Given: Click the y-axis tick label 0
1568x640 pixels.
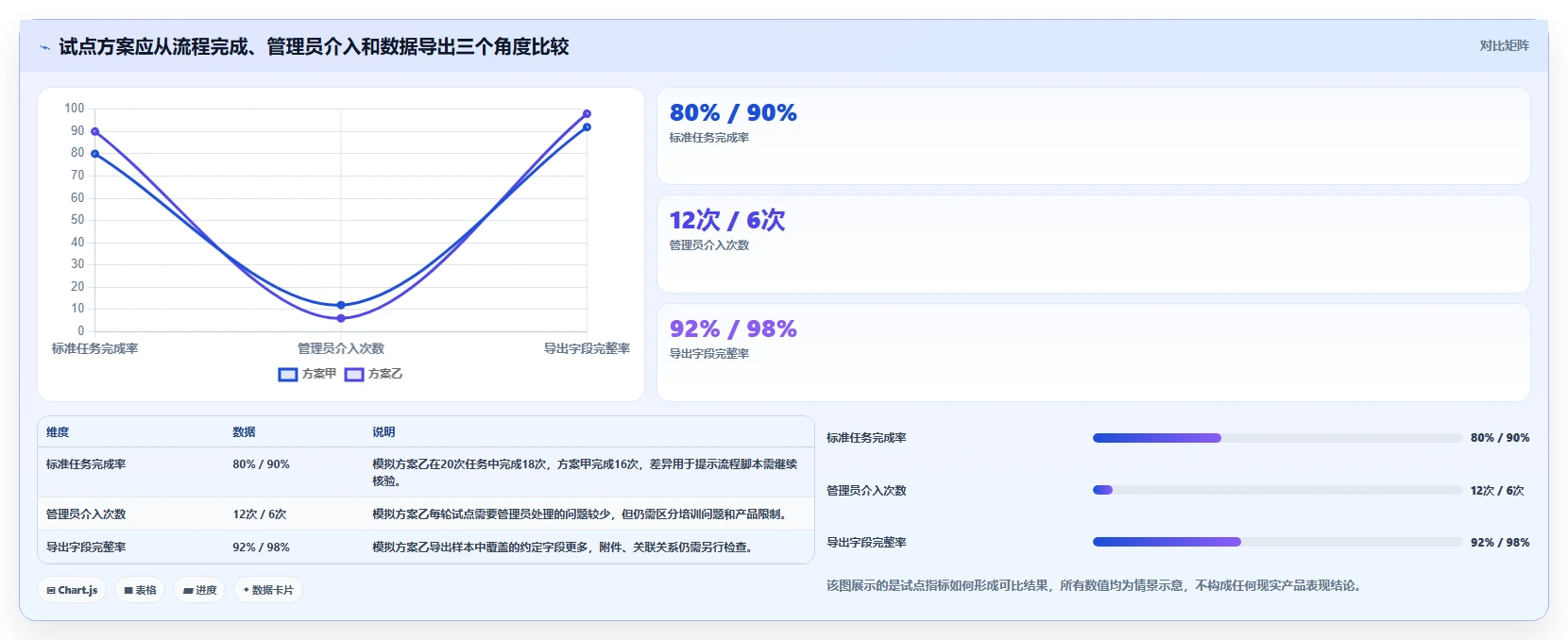Looking at the screenshot, I should pos(81,331).
